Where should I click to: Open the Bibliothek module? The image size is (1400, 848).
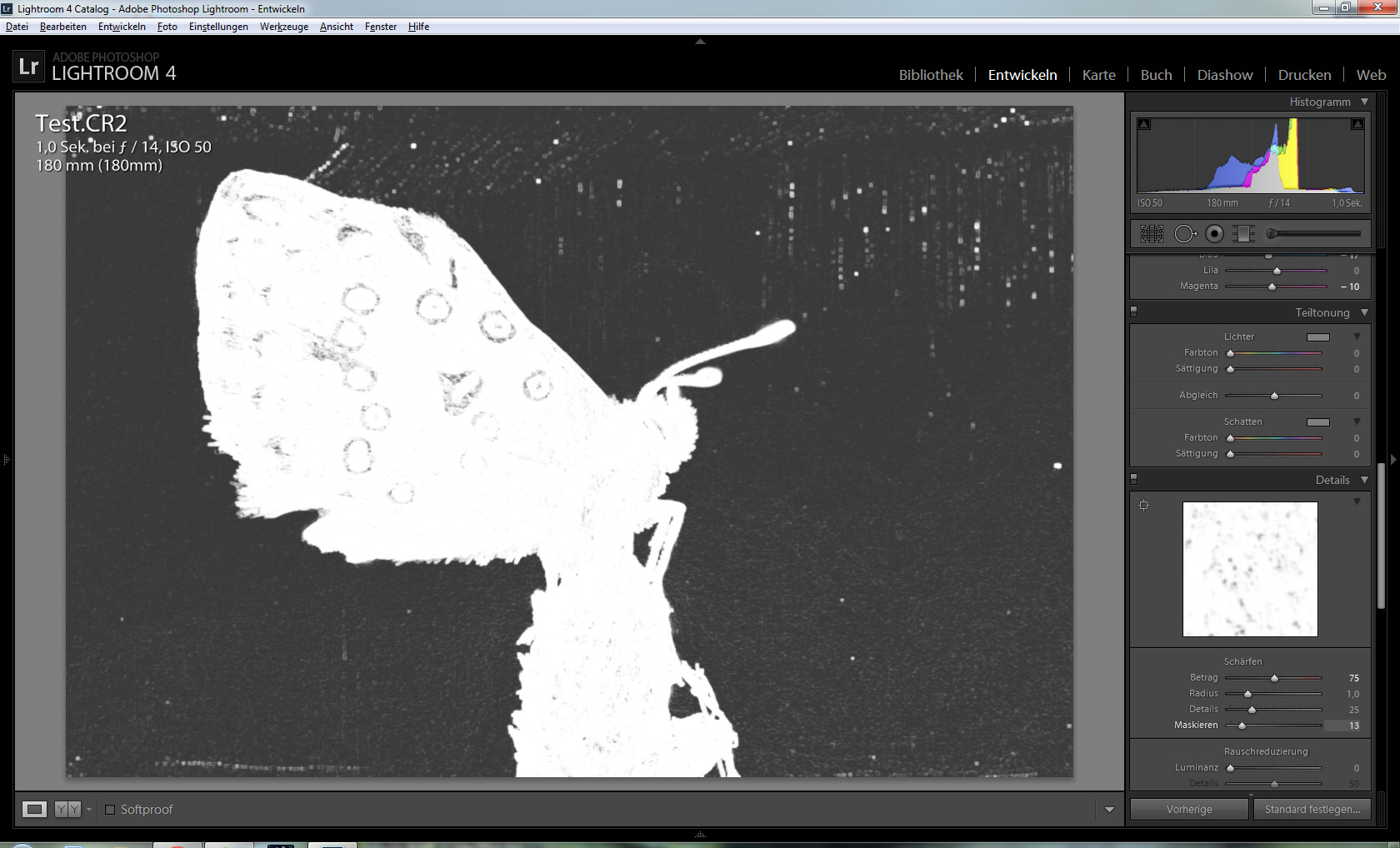pyautogui.click(x=930, y=75)
